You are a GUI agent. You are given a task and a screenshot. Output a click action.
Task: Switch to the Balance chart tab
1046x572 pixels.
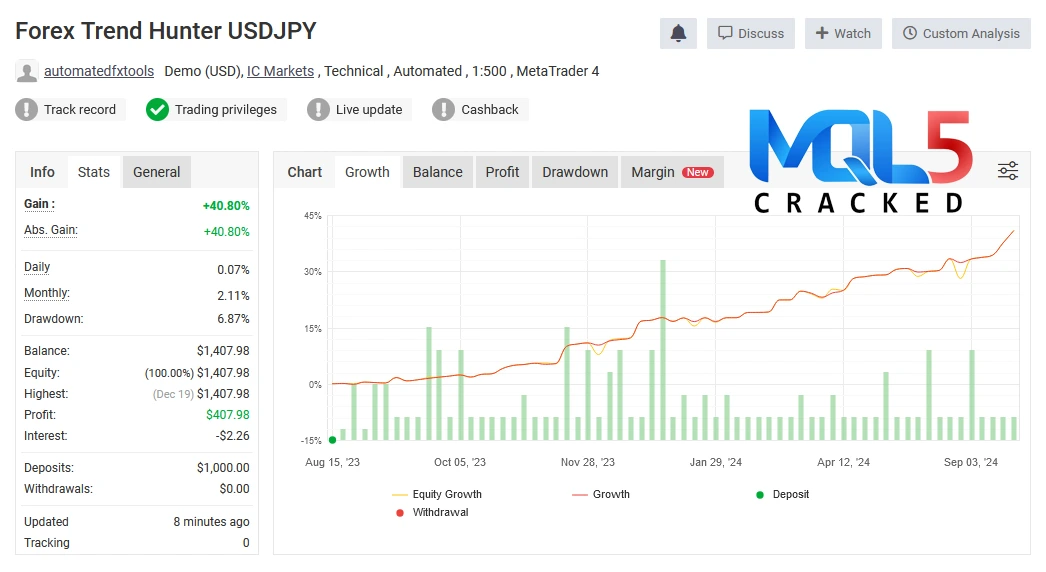[438, 172]
